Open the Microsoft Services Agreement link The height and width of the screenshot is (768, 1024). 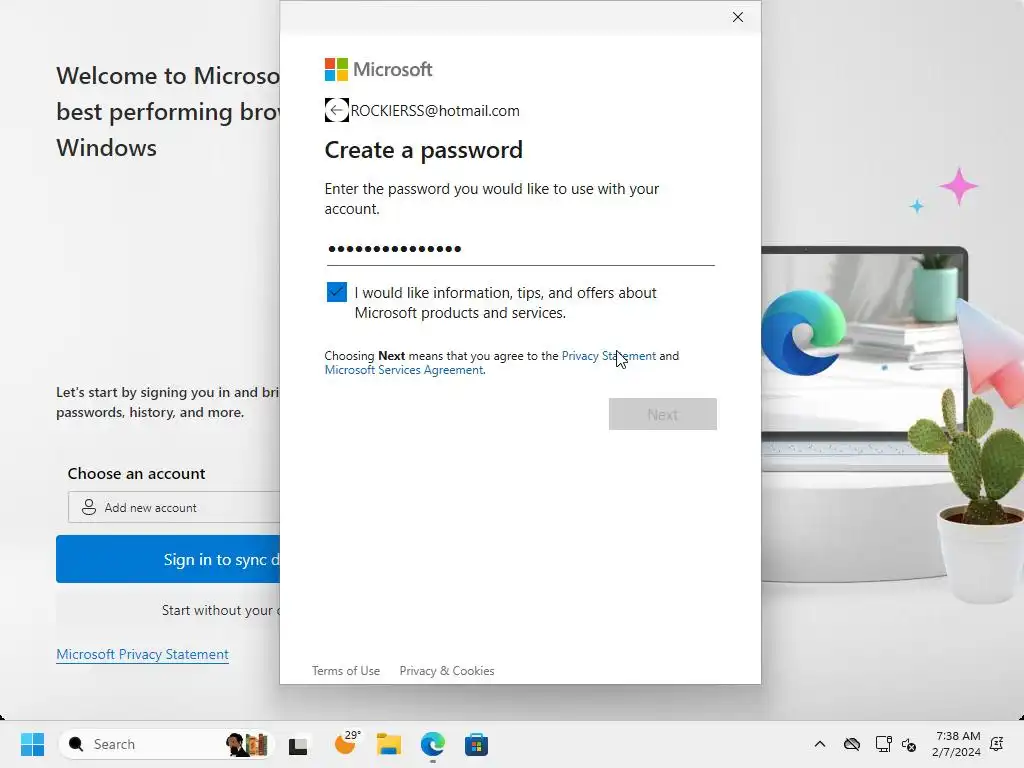404,370
